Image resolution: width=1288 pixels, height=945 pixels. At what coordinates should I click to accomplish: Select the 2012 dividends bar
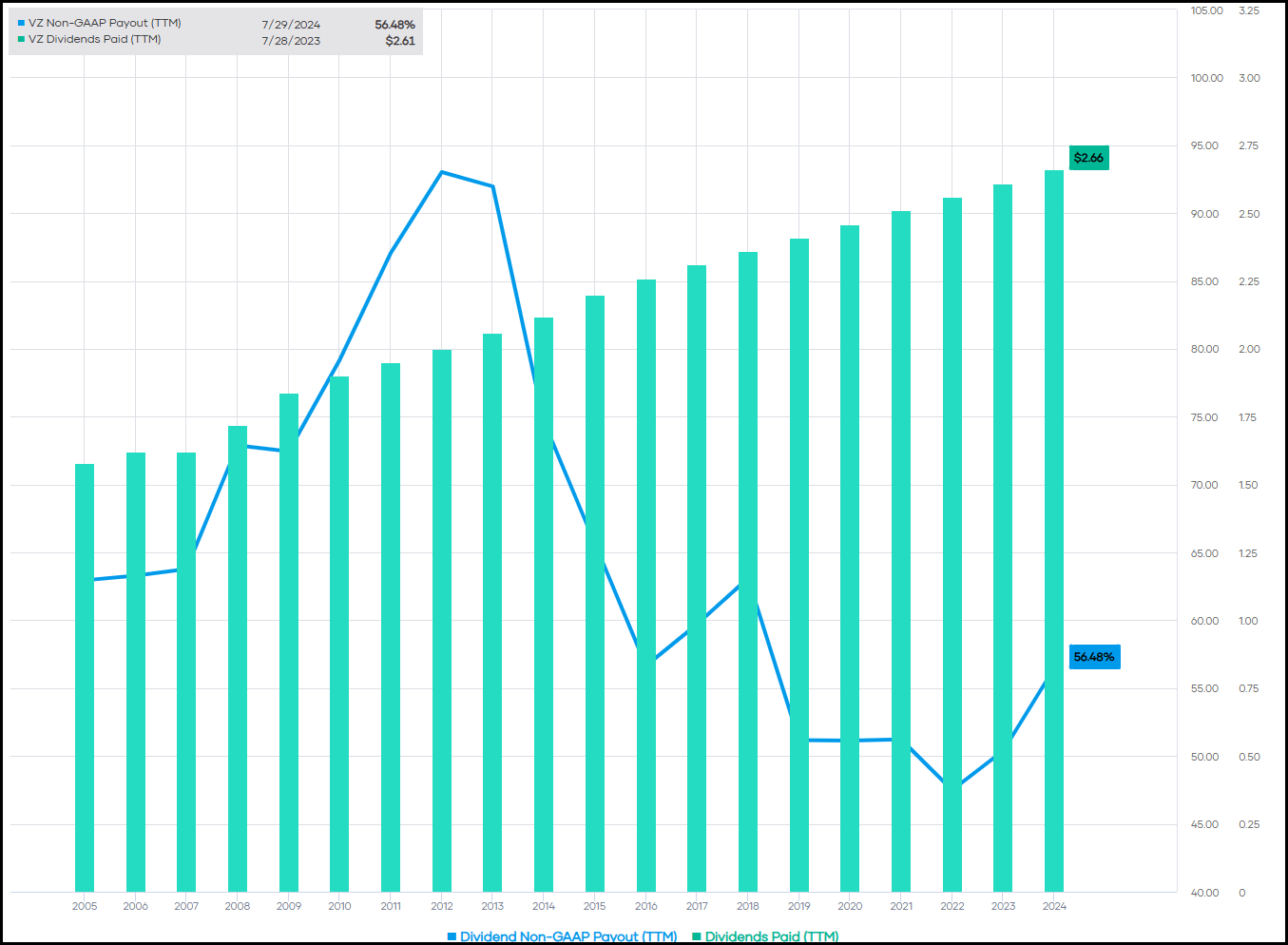[x=442, y=621]
